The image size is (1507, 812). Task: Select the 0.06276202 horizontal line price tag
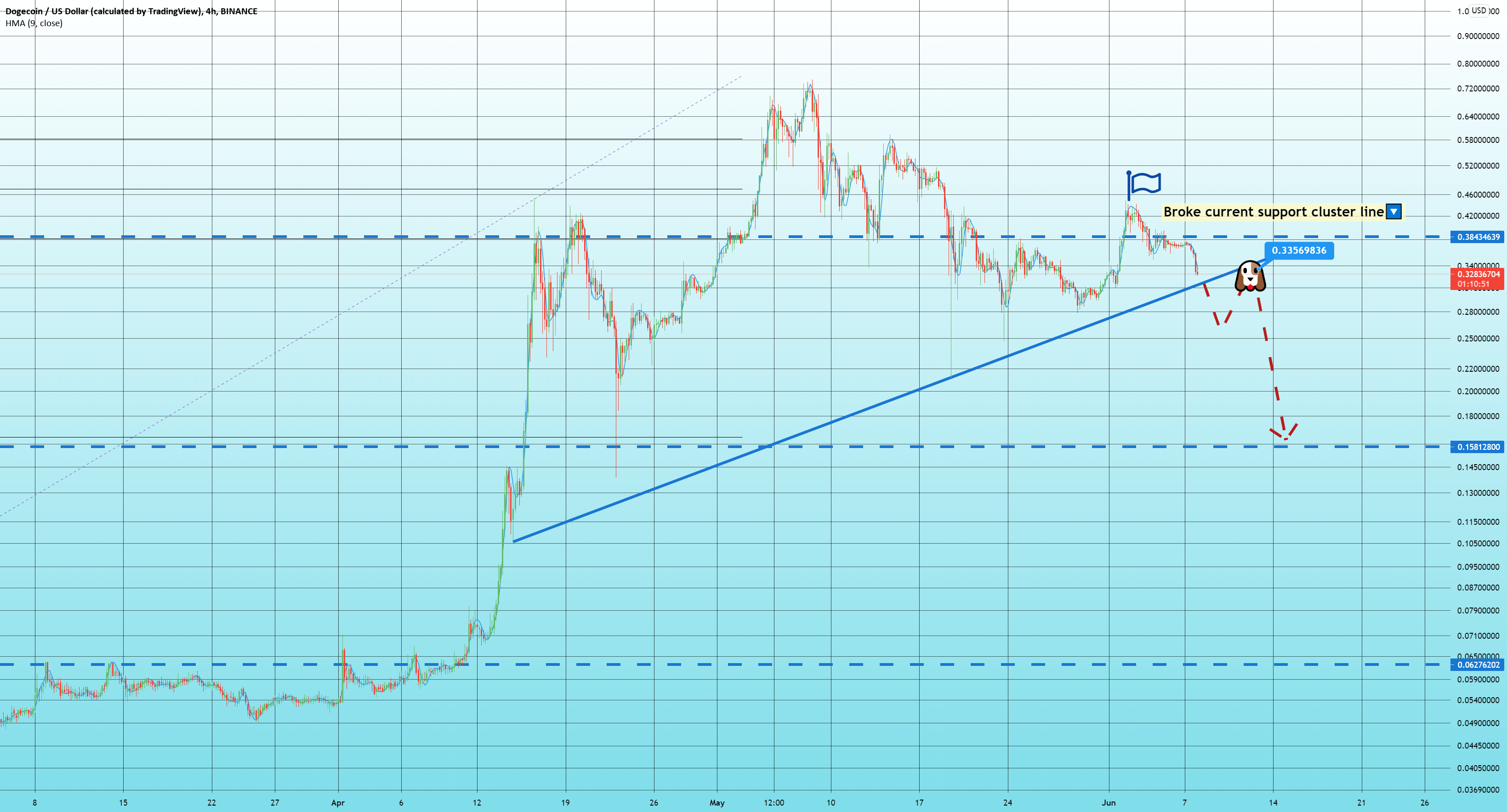[x=1477, y=664]
